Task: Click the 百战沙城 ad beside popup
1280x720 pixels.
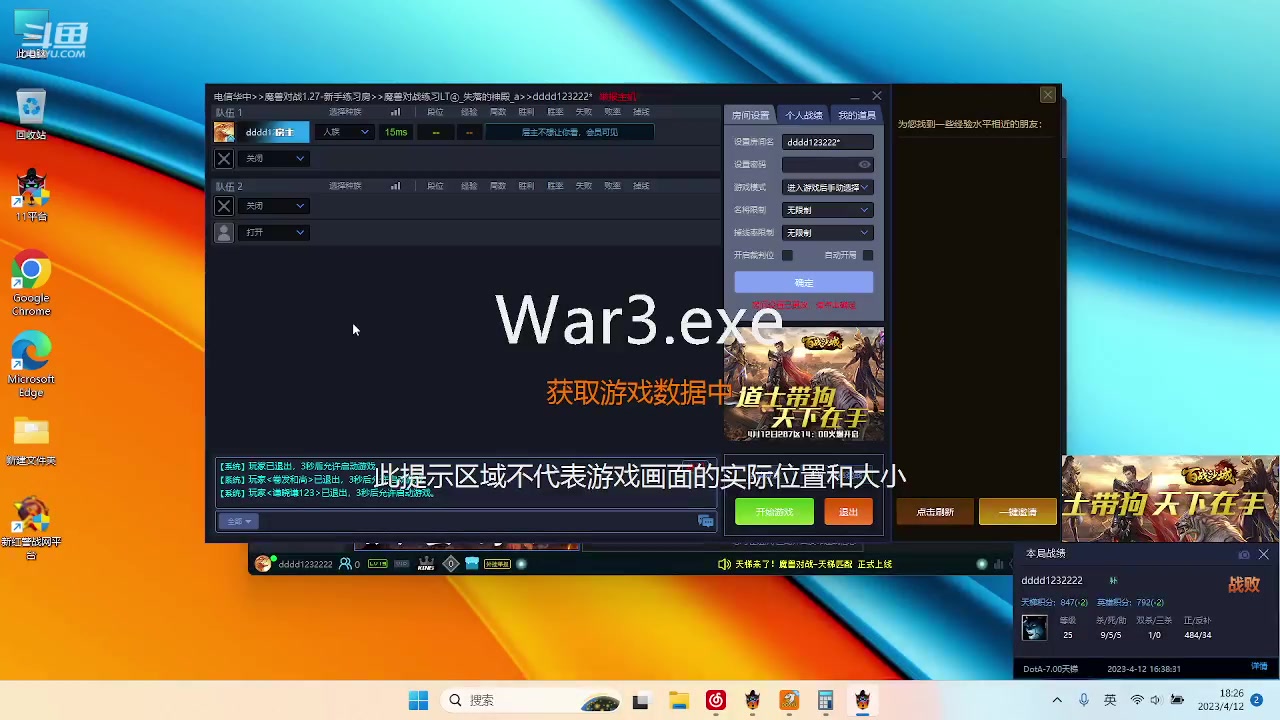Action: (x=1170, y=499)
